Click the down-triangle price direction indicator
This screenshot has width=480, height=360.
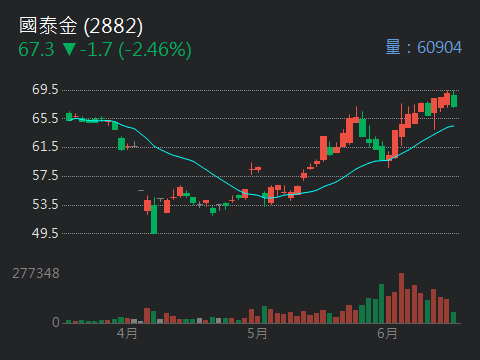[69, 49]
